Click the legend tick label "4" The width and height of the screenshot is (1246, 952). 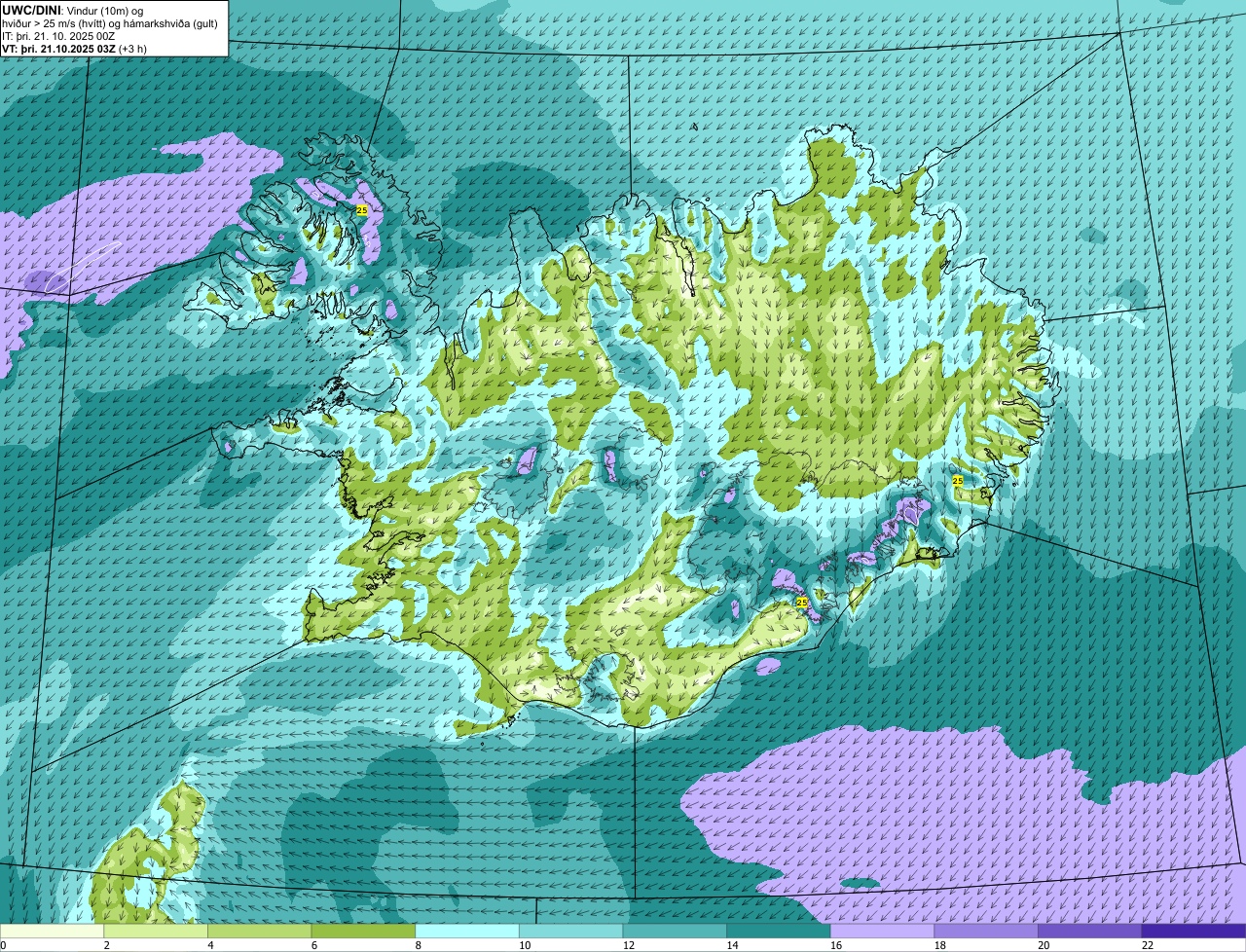(x=210, y=945)
